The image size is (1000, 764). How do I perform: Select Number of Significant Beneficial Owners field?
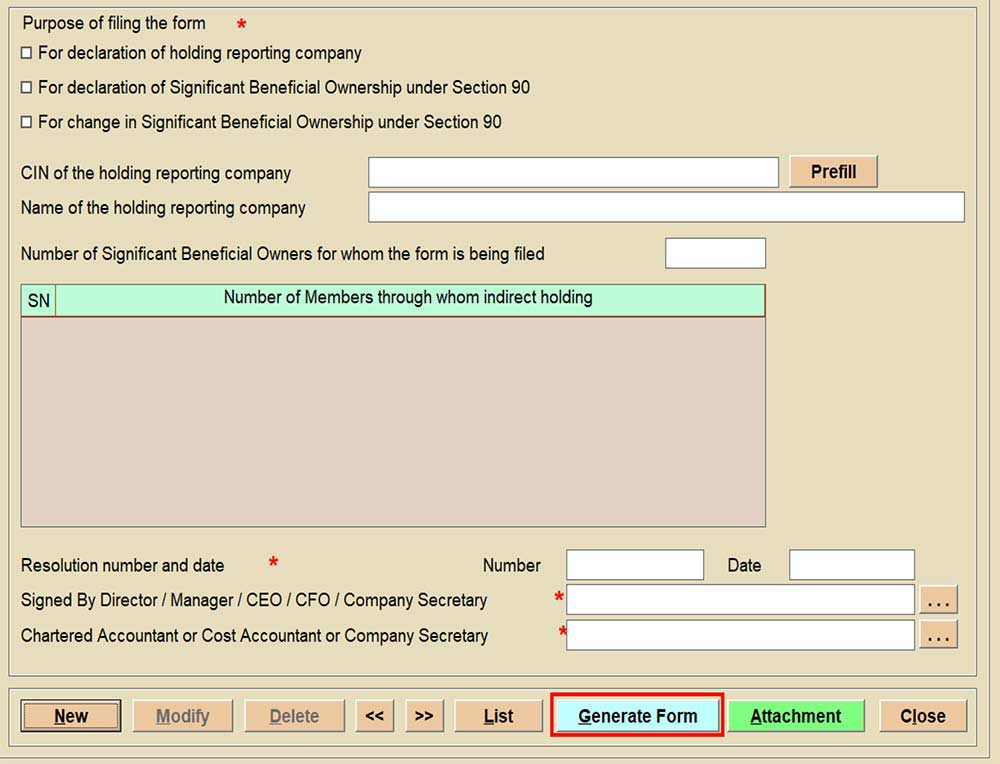tap(715, 254)
